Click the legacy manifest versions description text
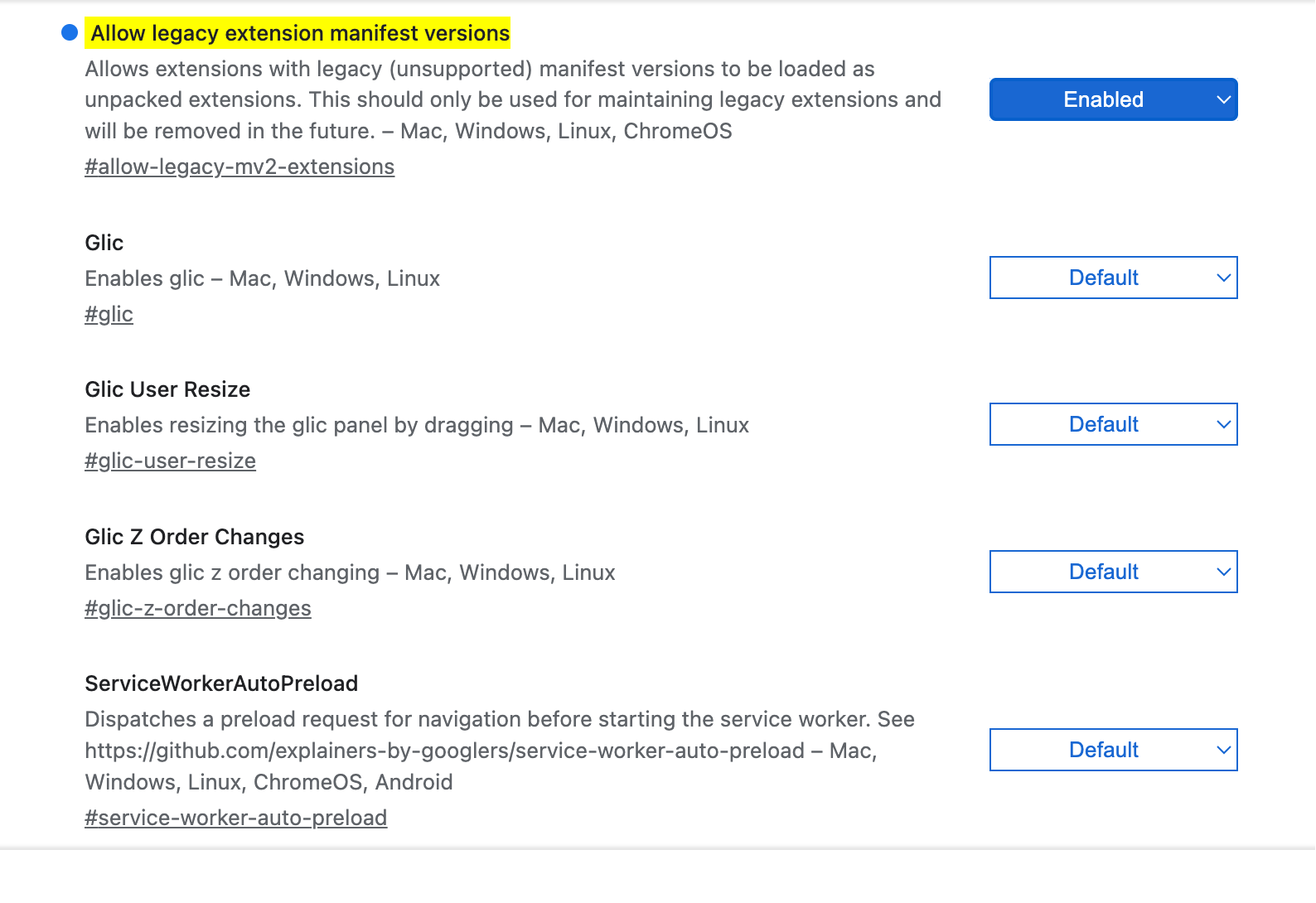The image size is (1316, 903). pyautogui.click(x=512, y=99)
